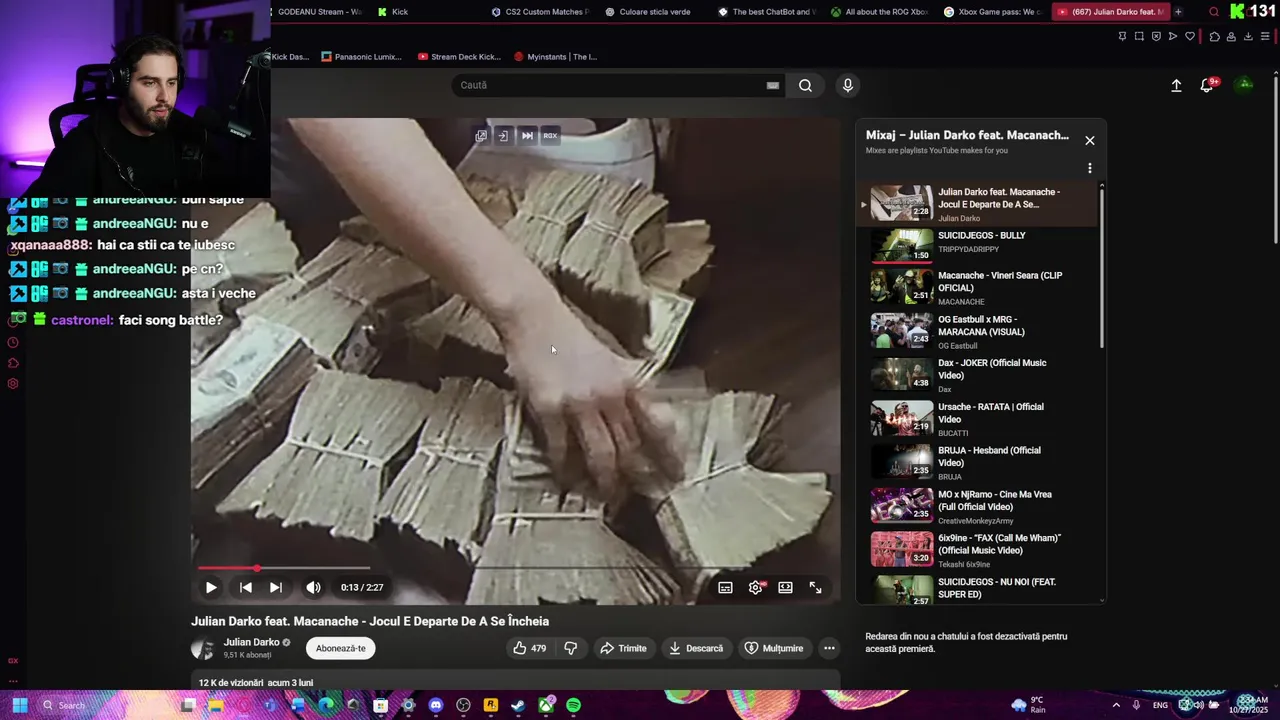Open YouTube notifications bell
The height and width of the screenshot is (720, 1280).
click(x=1207, y=85)
